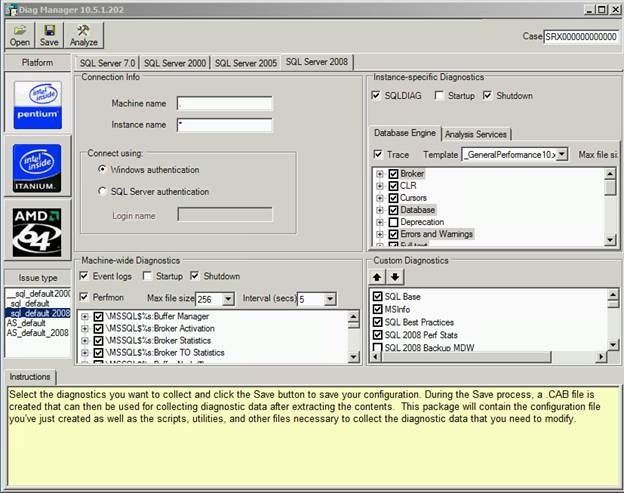Switch to SQL Server 2000 tab

175,63
